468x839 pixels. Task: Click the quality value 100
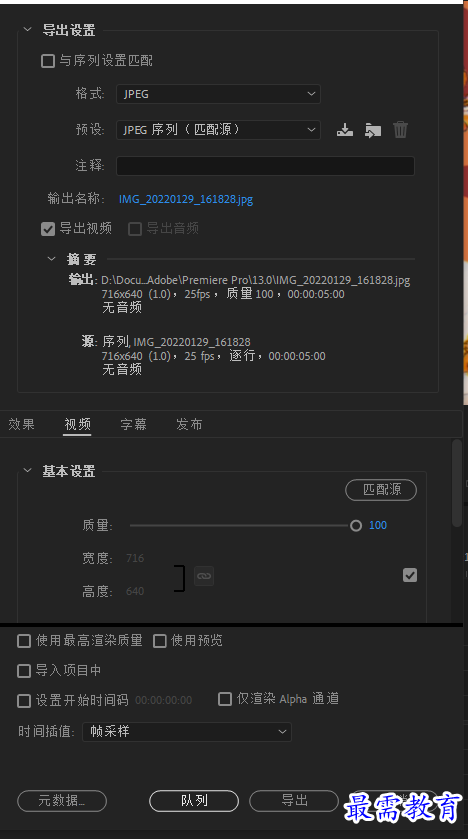point(378,525)
